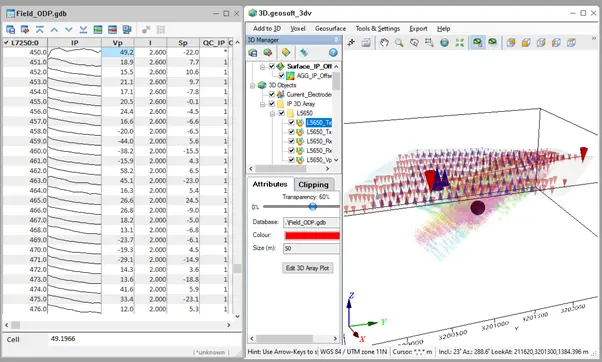602x362 pixels.
Task: Click the greyed-out tool icon with cross
Action: coord(146,30)
